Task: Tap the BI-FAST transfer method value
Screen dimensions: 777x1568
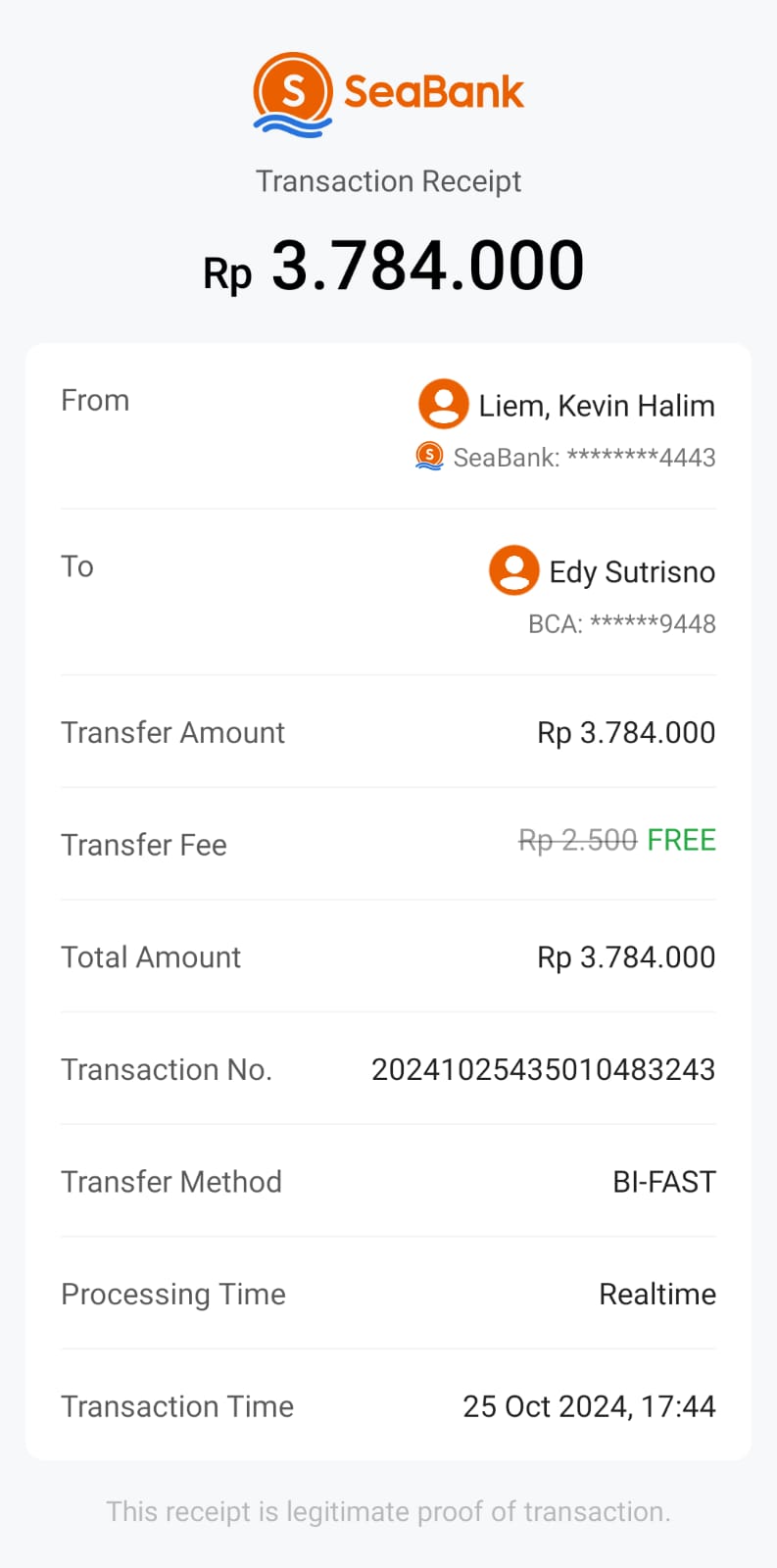Action: tap(663, 1182)
